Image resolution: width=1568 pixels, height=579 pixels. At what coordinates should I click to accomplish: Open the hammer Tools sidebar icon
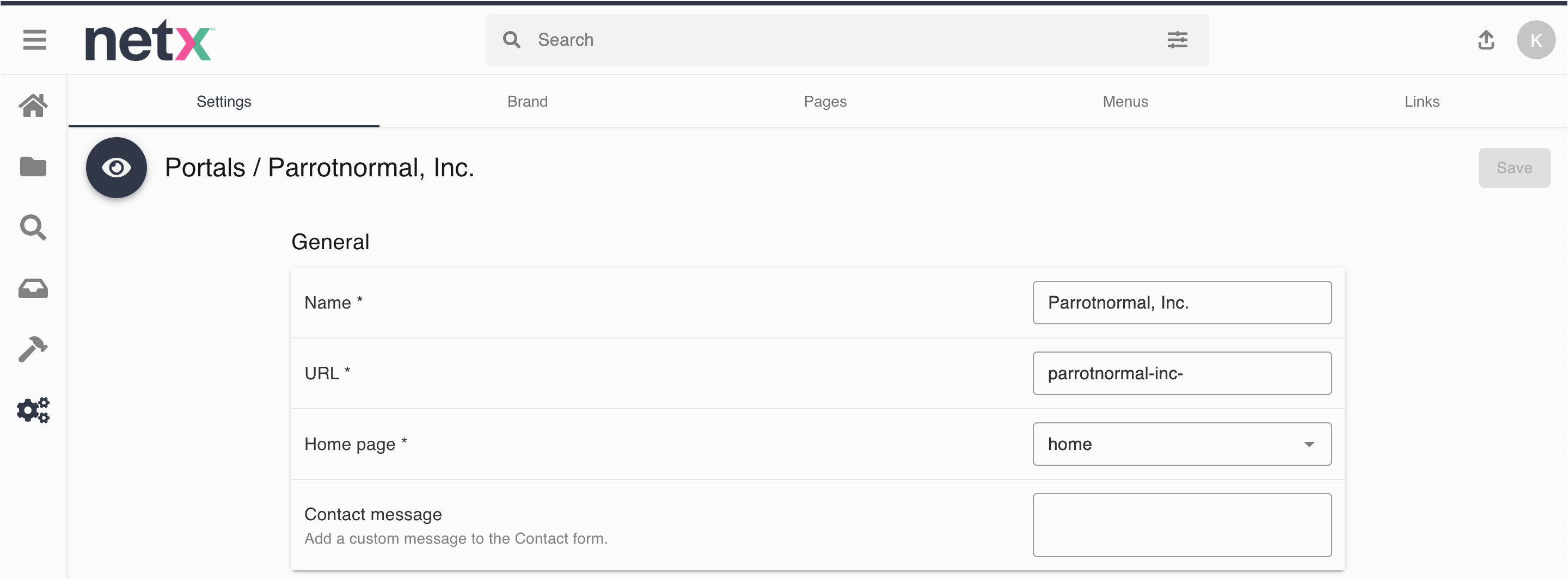tap(33, 349)
